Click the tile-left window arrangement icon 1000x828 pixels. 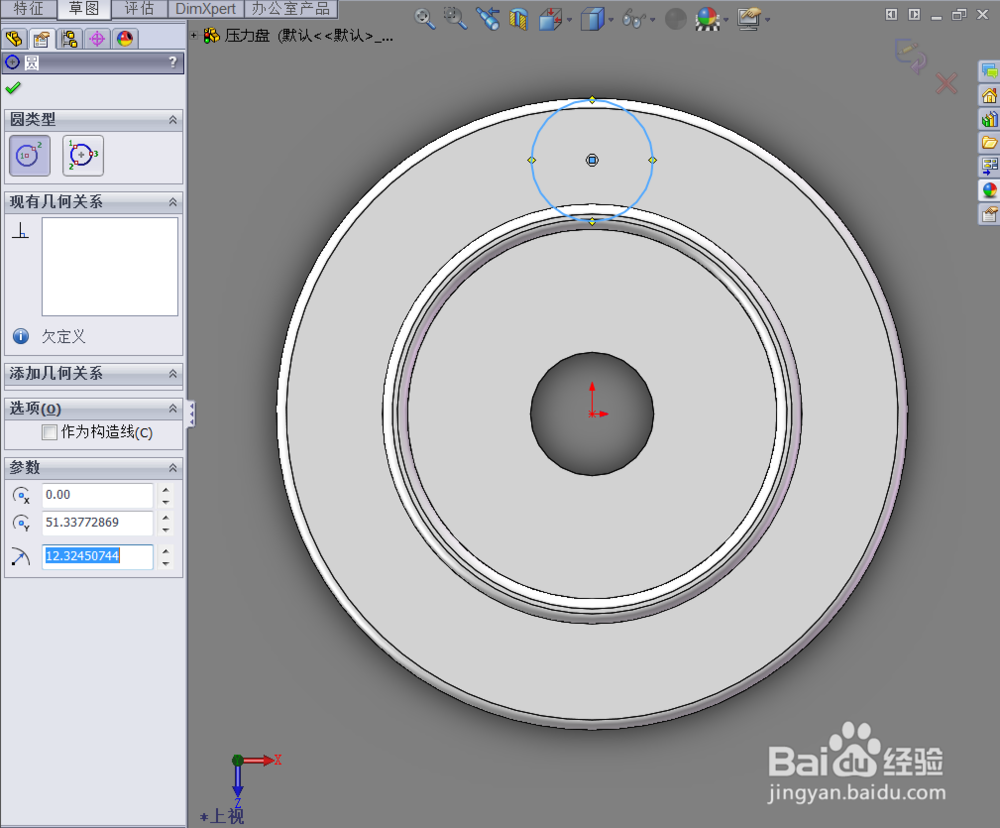pos(892,14)
